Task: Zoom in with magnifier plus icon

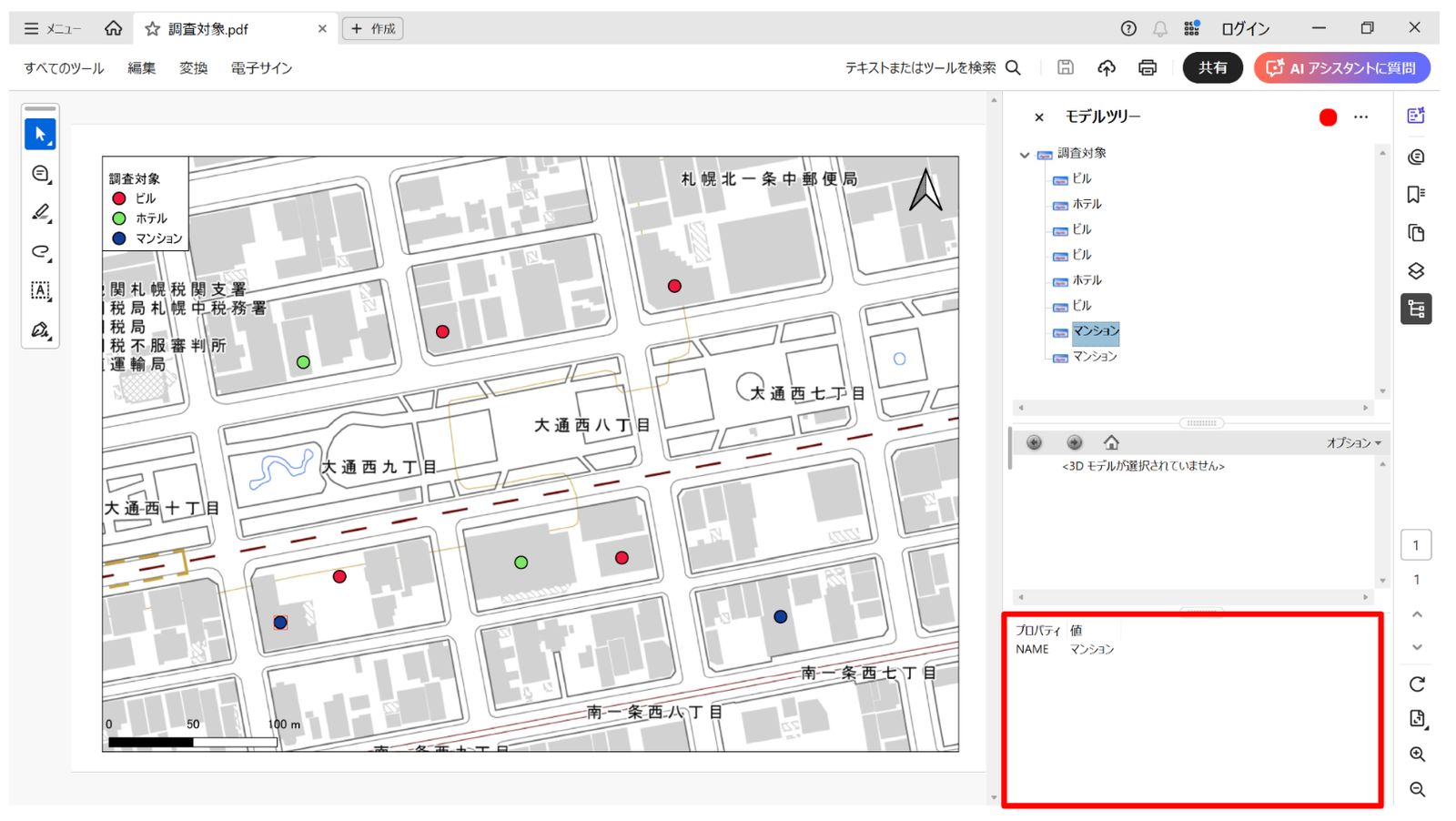Action: pyautogui.click(x=1417, y=755)
